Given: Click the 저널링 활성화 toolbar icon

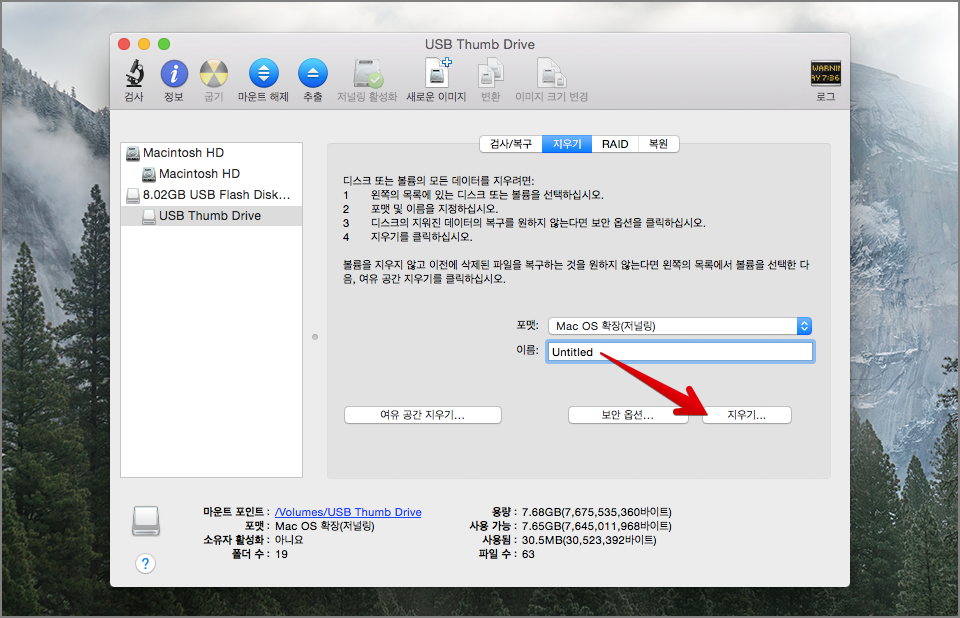Looking at the screenshot, I should (367, 73).
